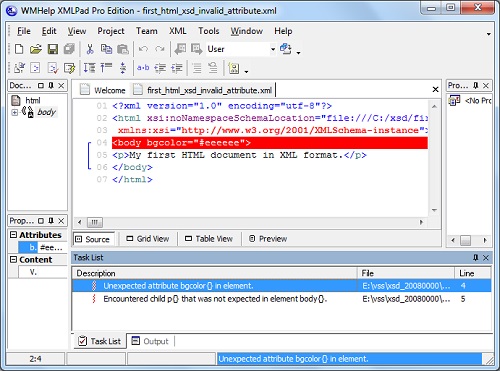Click the expand-all lines toolbar icon
Viewport: 500px width, 371px height.
click(89, 68)
